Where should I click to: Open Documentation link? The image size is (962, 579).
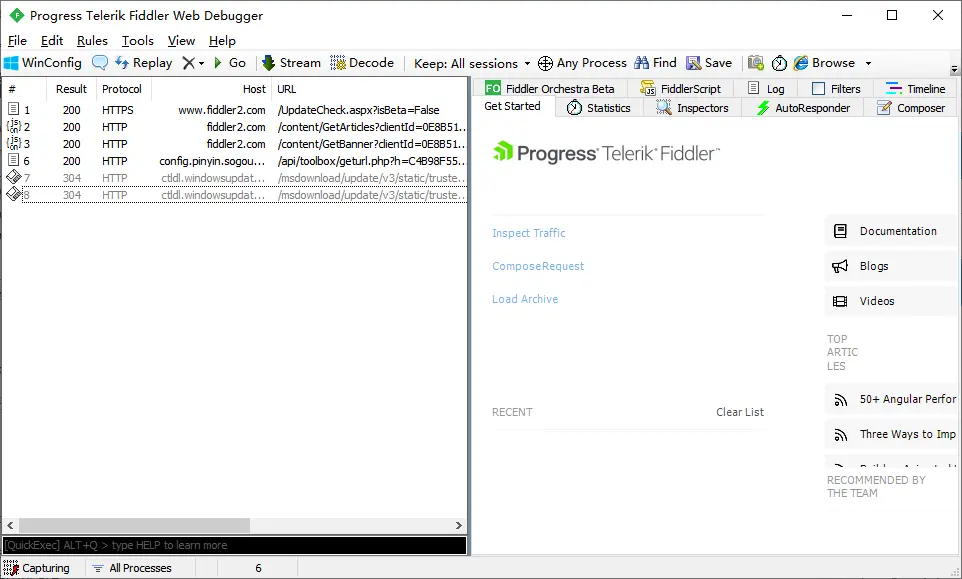890,231
